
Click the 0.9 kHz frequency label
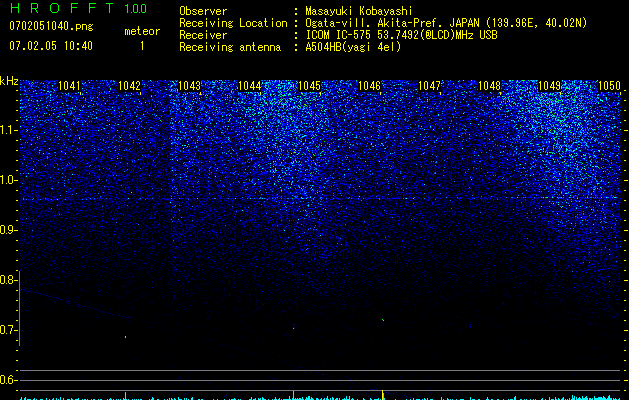pyautogui.click(x=8, y=230)
